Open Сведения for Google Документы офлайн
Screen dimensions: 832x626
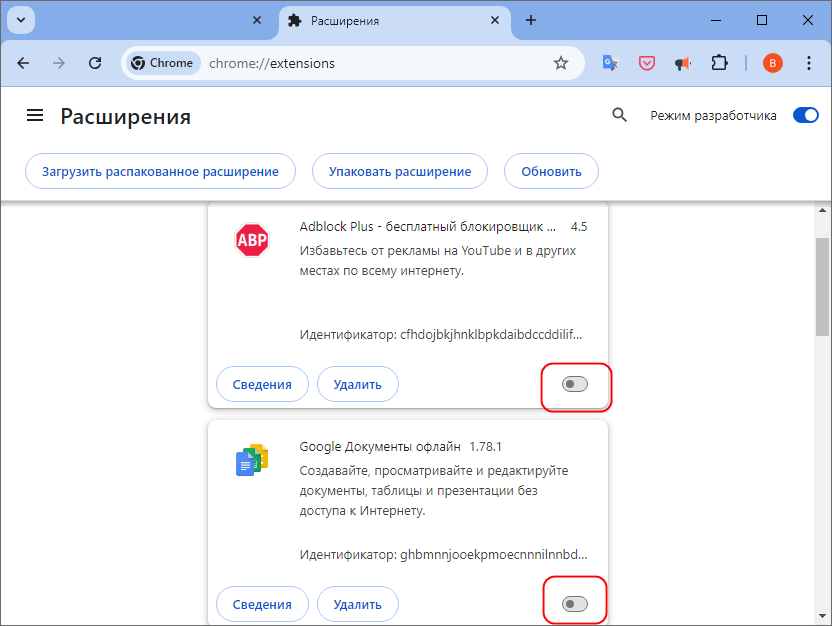[x=262, y=604]
